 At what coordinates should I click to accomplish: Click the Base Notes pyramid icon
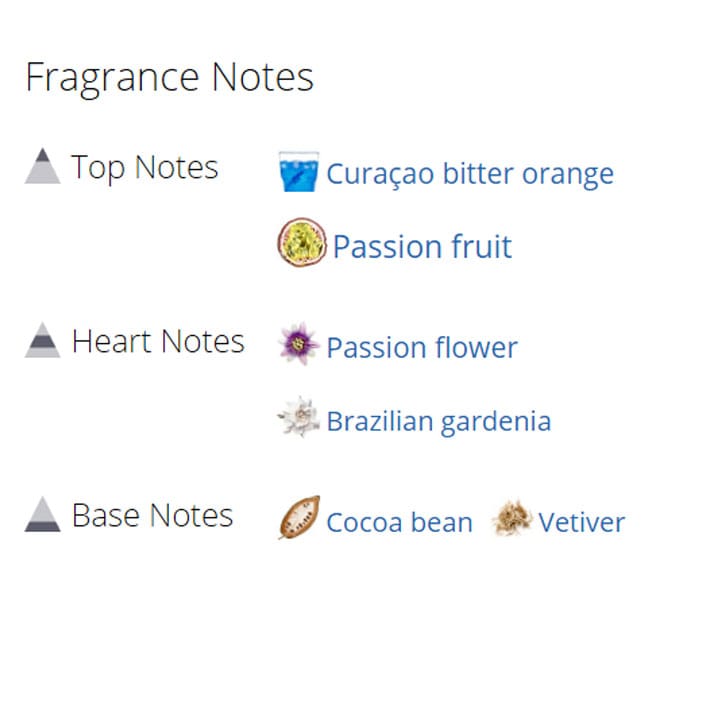[x=43, y=514]
